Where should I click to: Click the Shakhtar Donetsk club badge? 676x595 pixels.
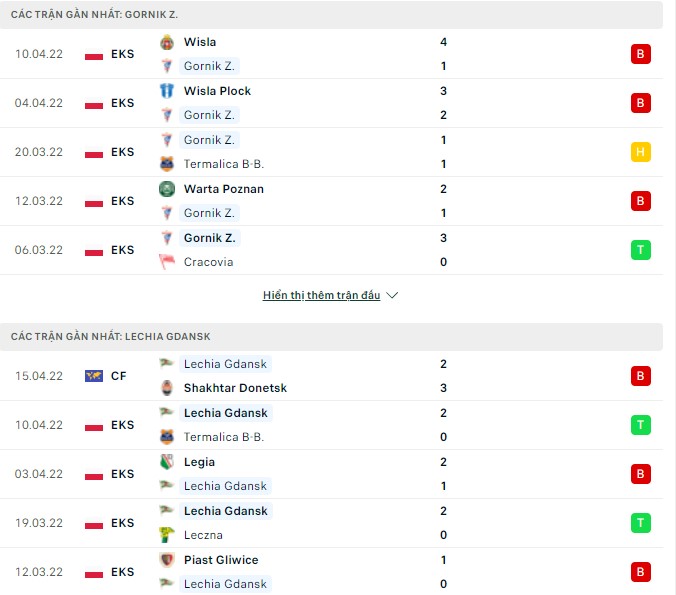click(167, 388)
